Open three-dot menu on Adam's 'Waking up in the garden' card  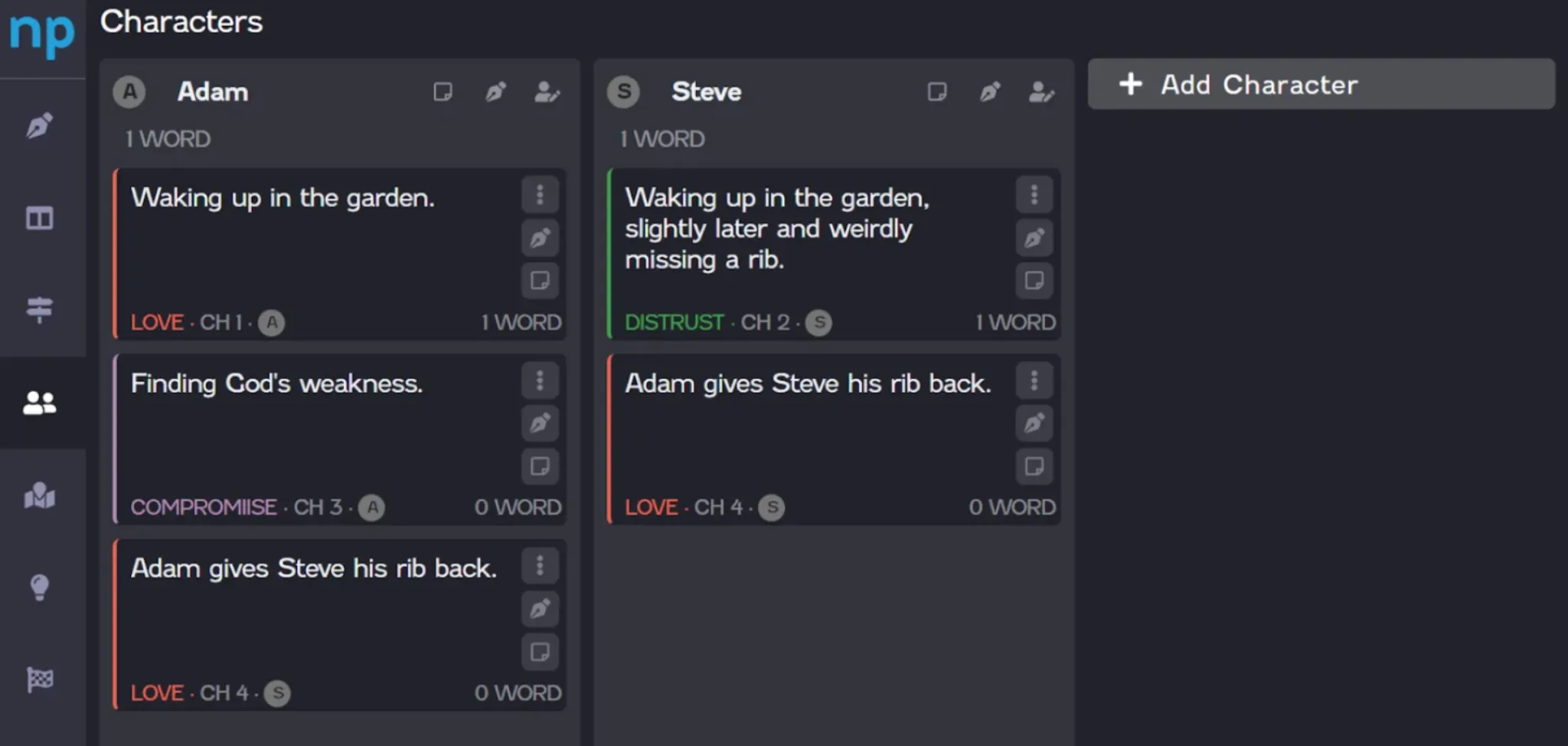point(540,194)
